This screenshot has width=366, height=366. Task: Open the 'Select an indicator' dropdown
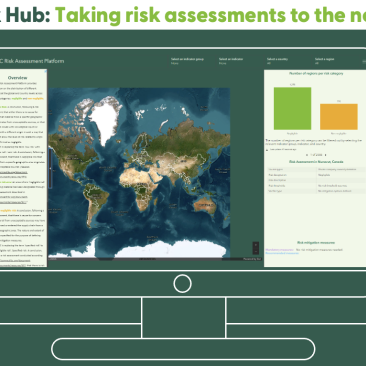point(231,61)
